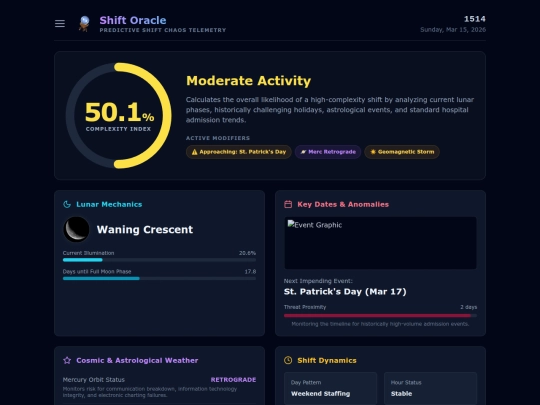Image resolution: width=540 pixels, height=405 pixels.
Task: Click the Event Graphic image placeholder
Action: (x=381, y=243)
